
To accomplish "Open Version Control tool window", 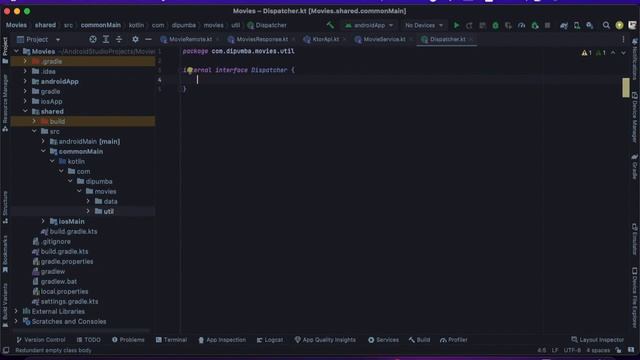I will (x=40, y=340).
